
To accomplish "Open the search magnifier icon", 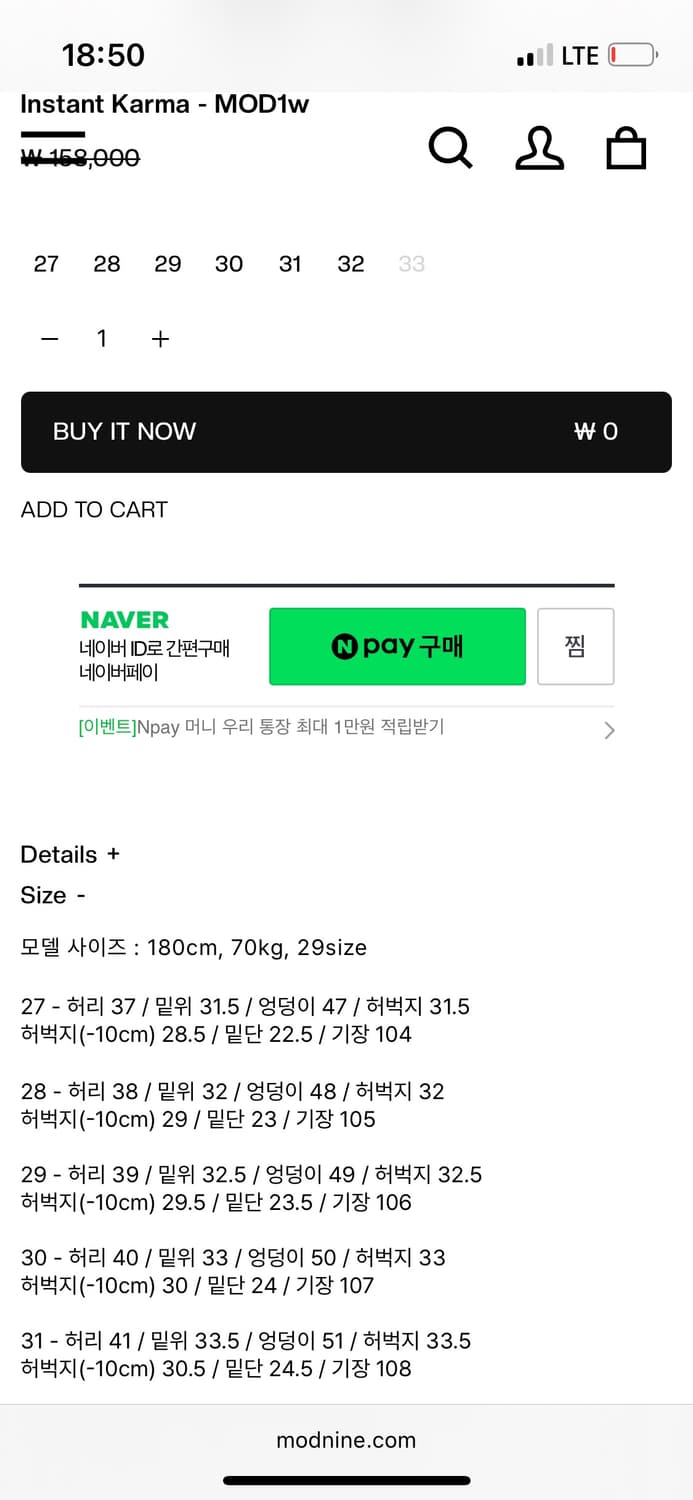I will pyautogui.click(x=450, y=148).
